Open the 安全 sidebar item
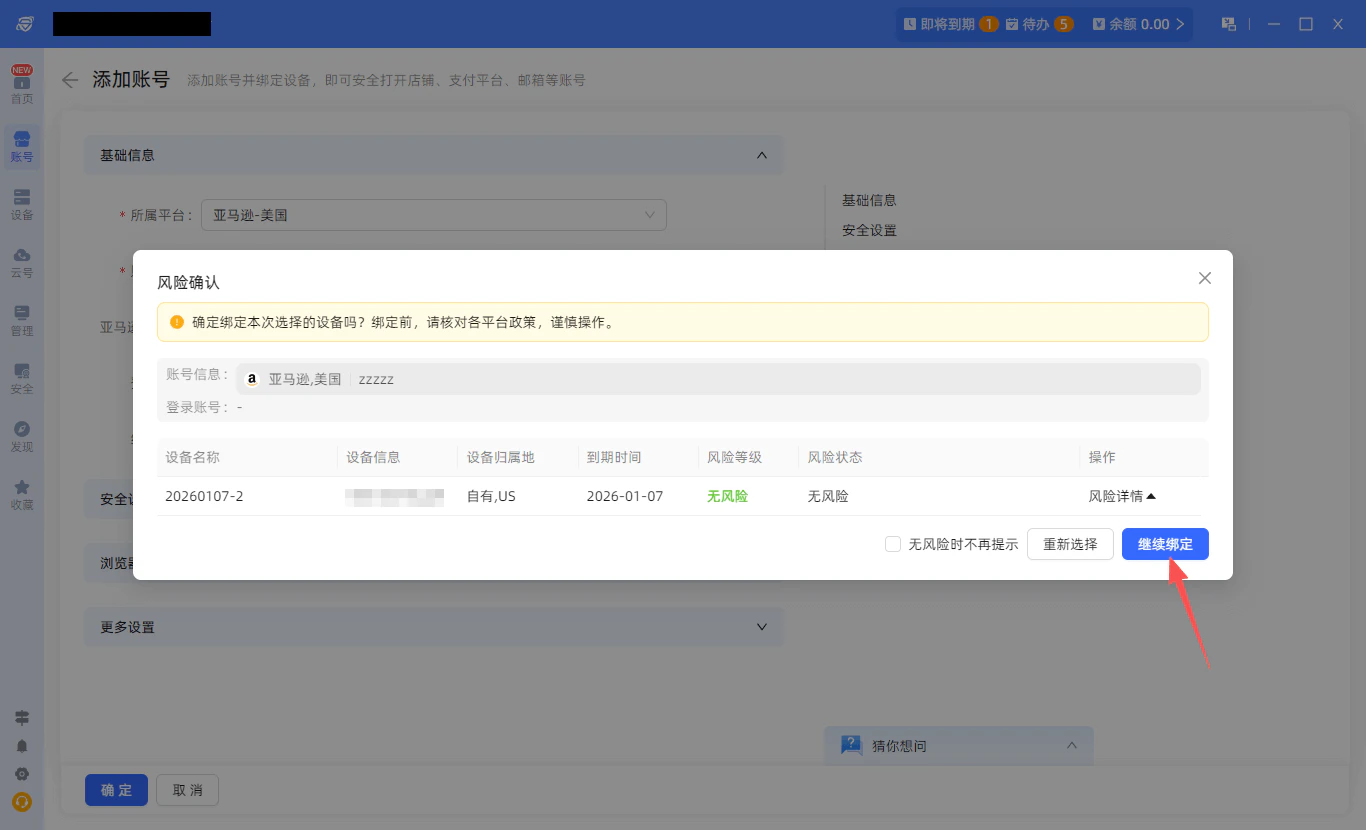This screenshot has height=830, width=1366. tap(22, 379)
